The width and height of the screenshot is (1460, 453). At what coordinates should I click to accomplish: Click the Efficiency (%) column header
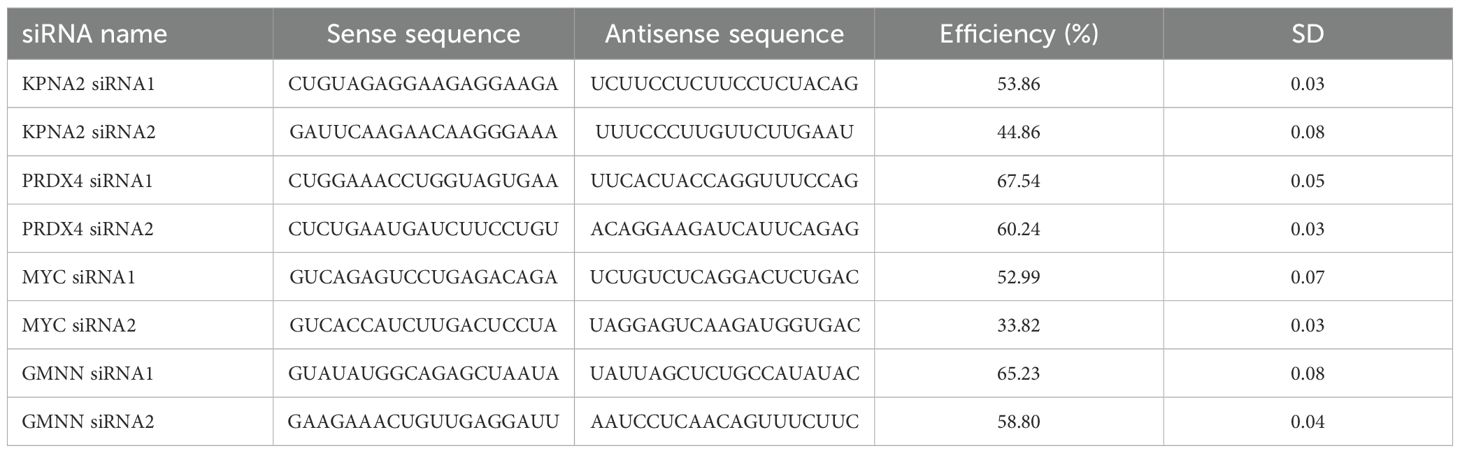tap(1019, 34)
